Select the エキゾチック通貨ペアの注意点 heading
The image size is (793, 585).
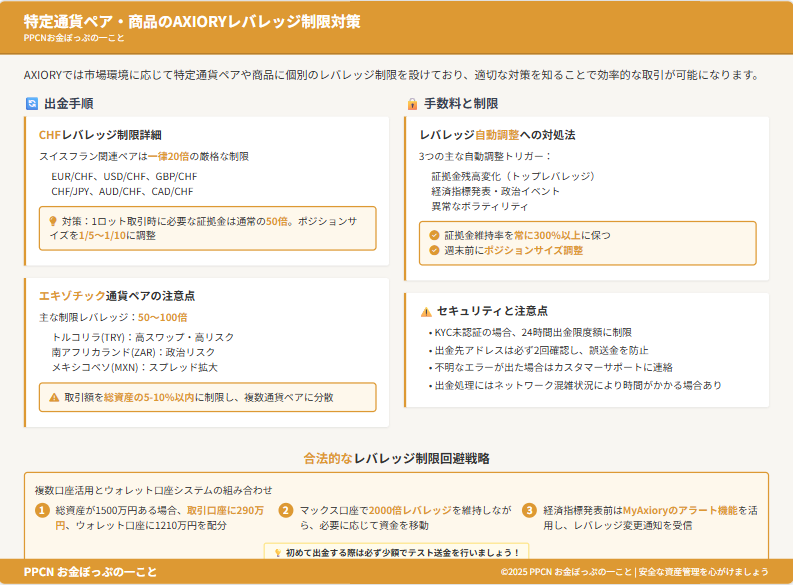coord(116,296)
